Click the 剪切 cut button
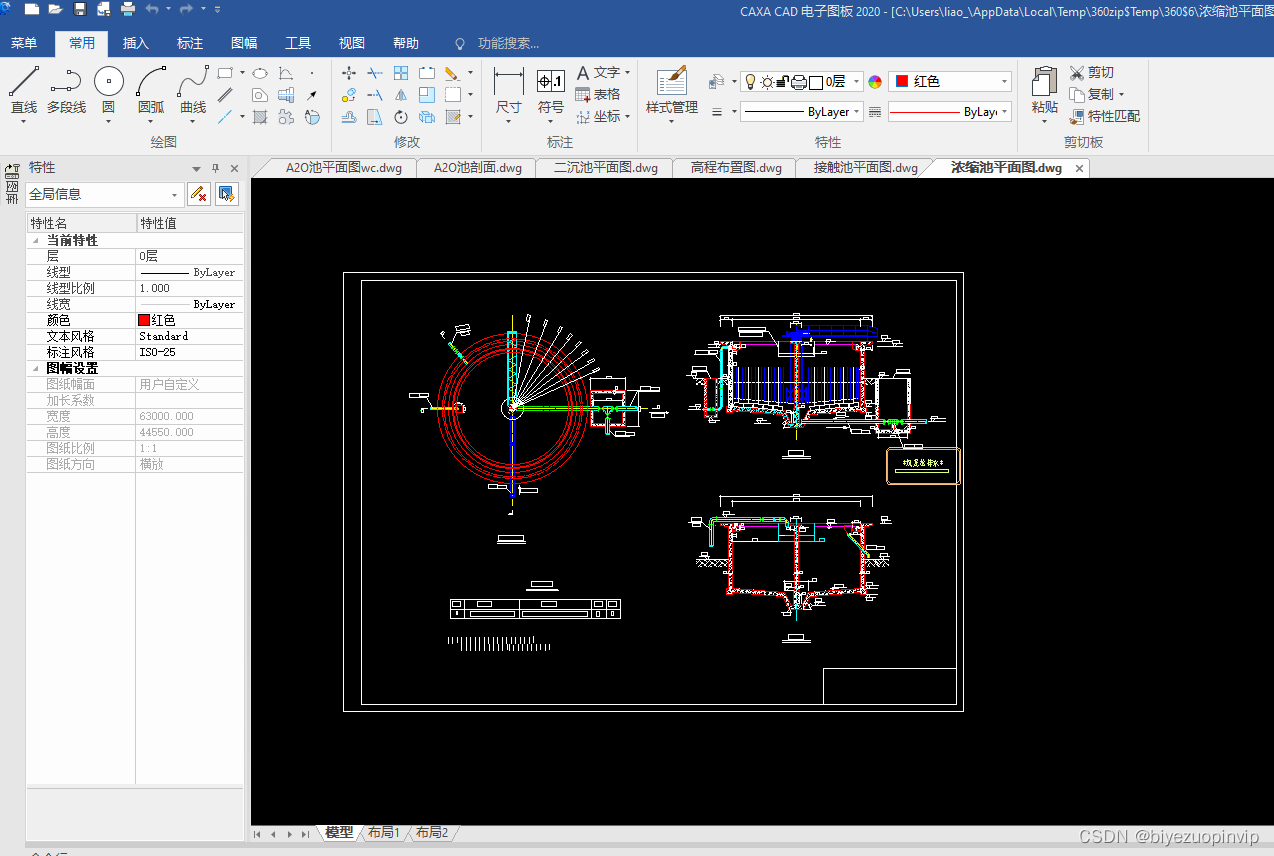The image size is (1274, 856). (1091, 72)
